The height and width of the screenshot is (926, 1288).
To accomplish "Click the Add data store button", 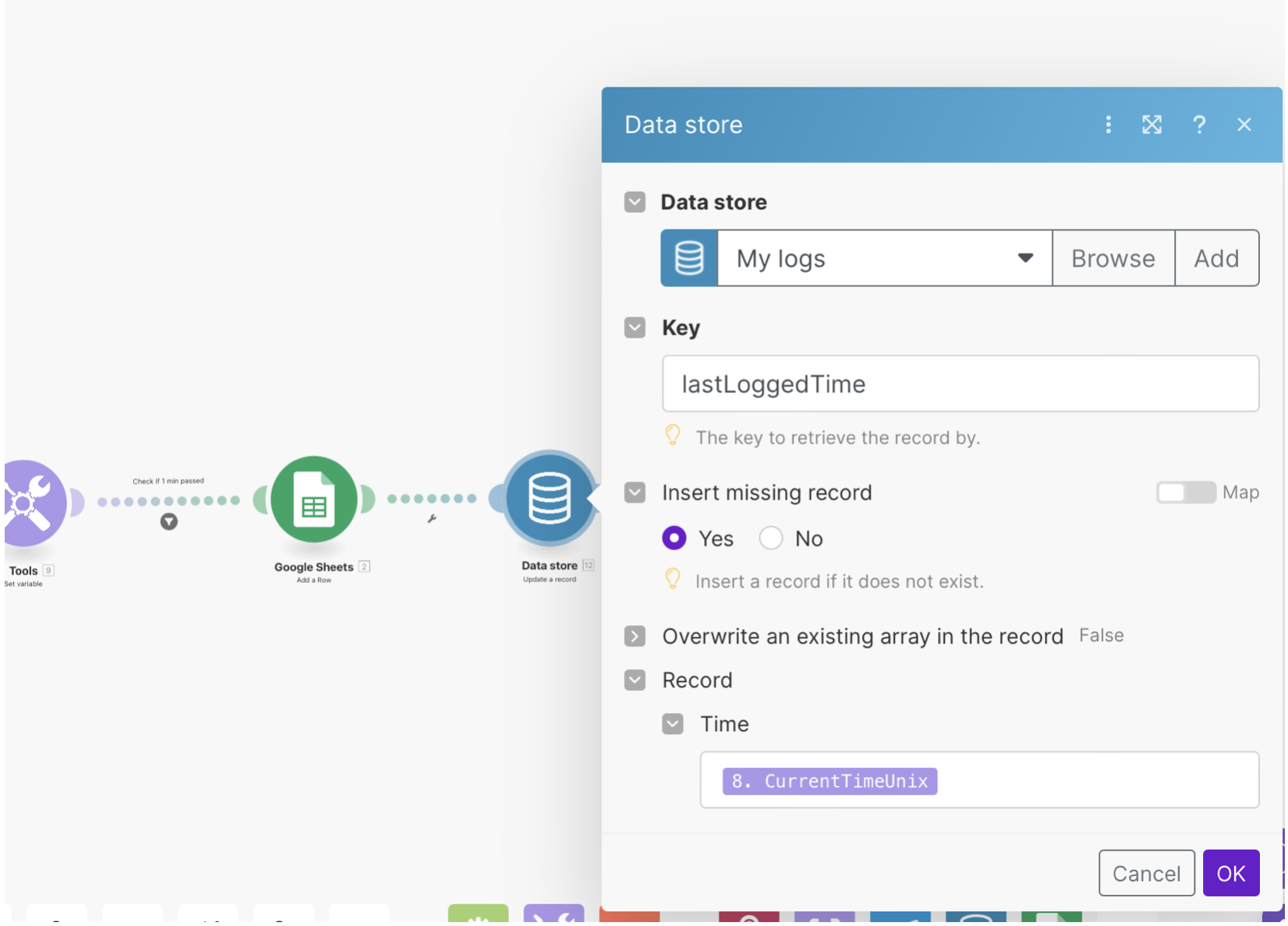I will pyautogui.click(x=1216, y=258).
